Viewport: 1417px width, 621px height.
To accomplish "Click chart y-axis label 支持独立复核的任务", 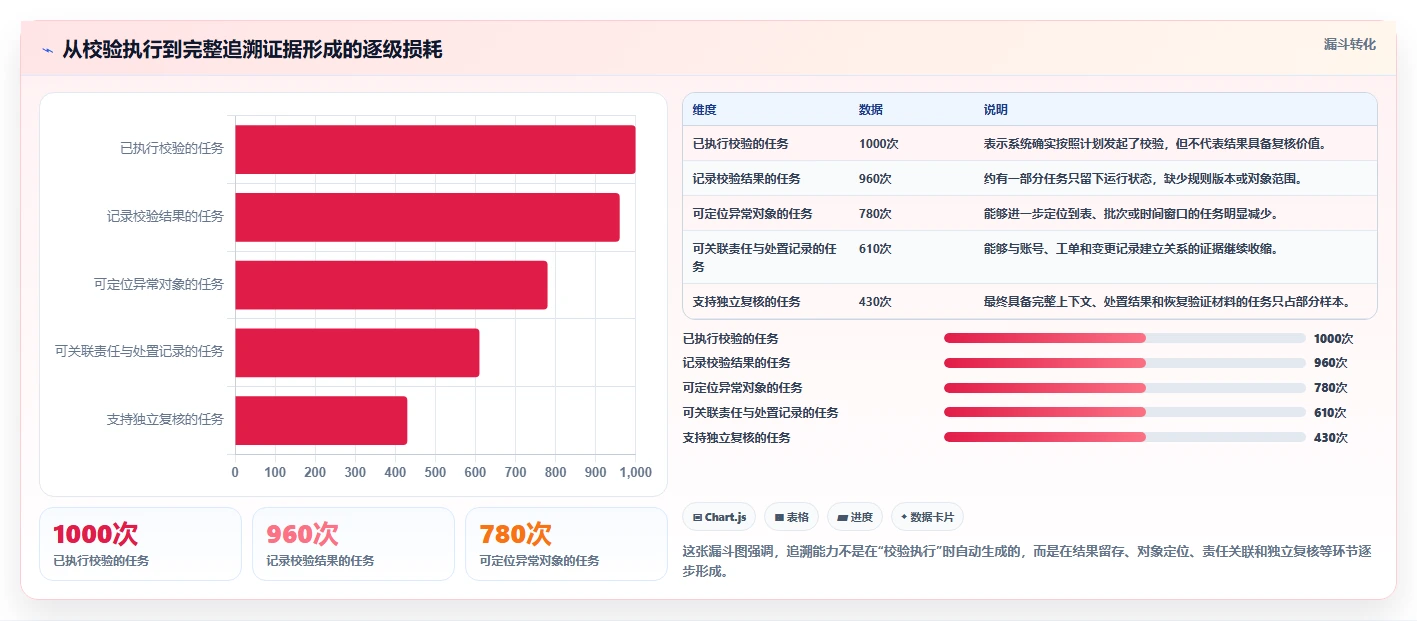I will [x=166, y=420].
